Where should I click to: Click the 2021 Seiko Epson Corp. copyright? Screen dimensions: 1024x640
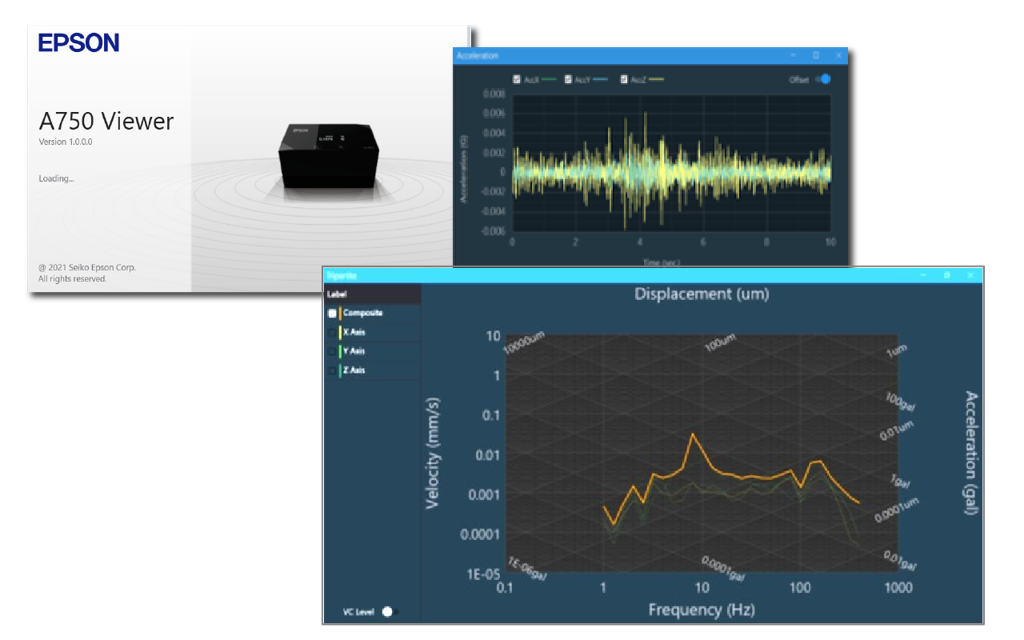(x=87, y=267)
